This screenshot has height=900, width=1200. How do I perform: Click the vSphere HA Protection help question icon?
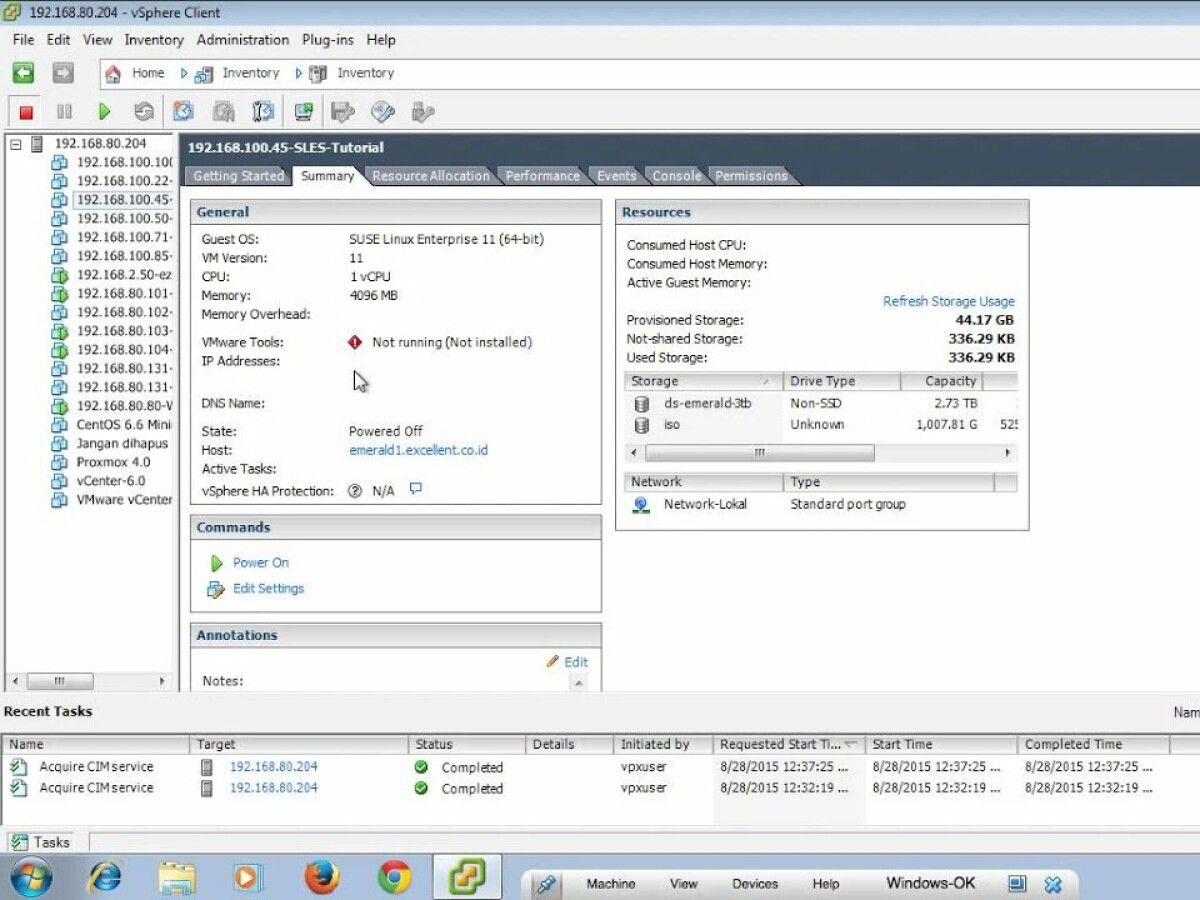pyautogui.click(x=354, y=491)
